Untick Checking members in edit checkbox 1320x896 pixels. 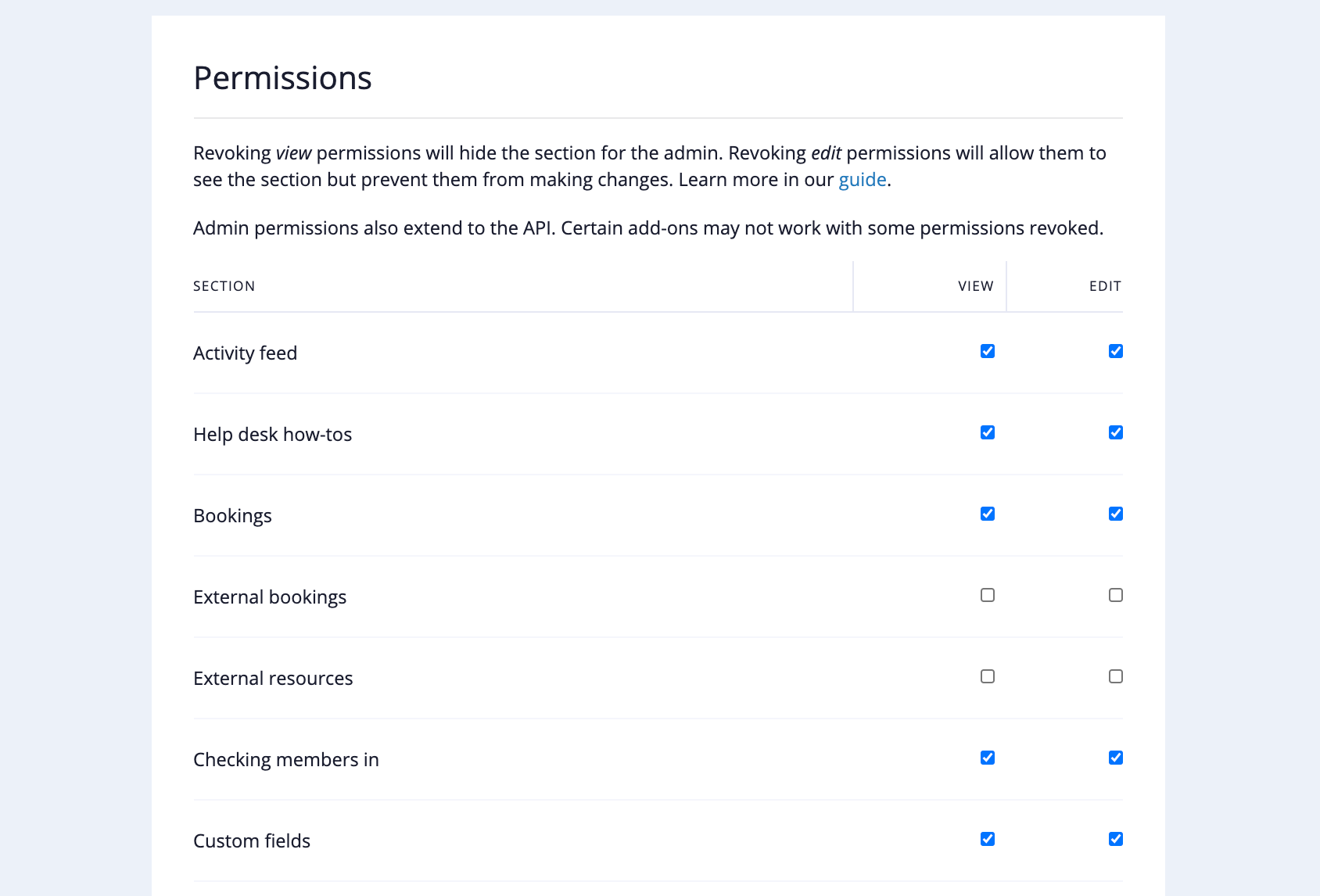(1116, 758)
